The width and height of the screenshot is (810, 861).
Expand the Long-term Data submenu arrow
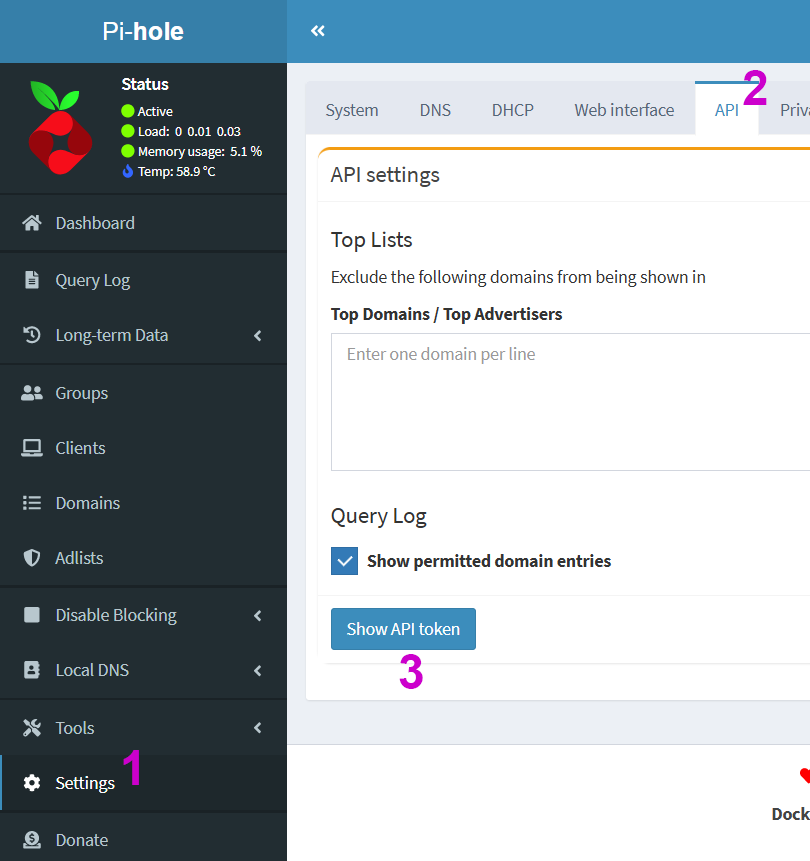[x=258, y=335]
